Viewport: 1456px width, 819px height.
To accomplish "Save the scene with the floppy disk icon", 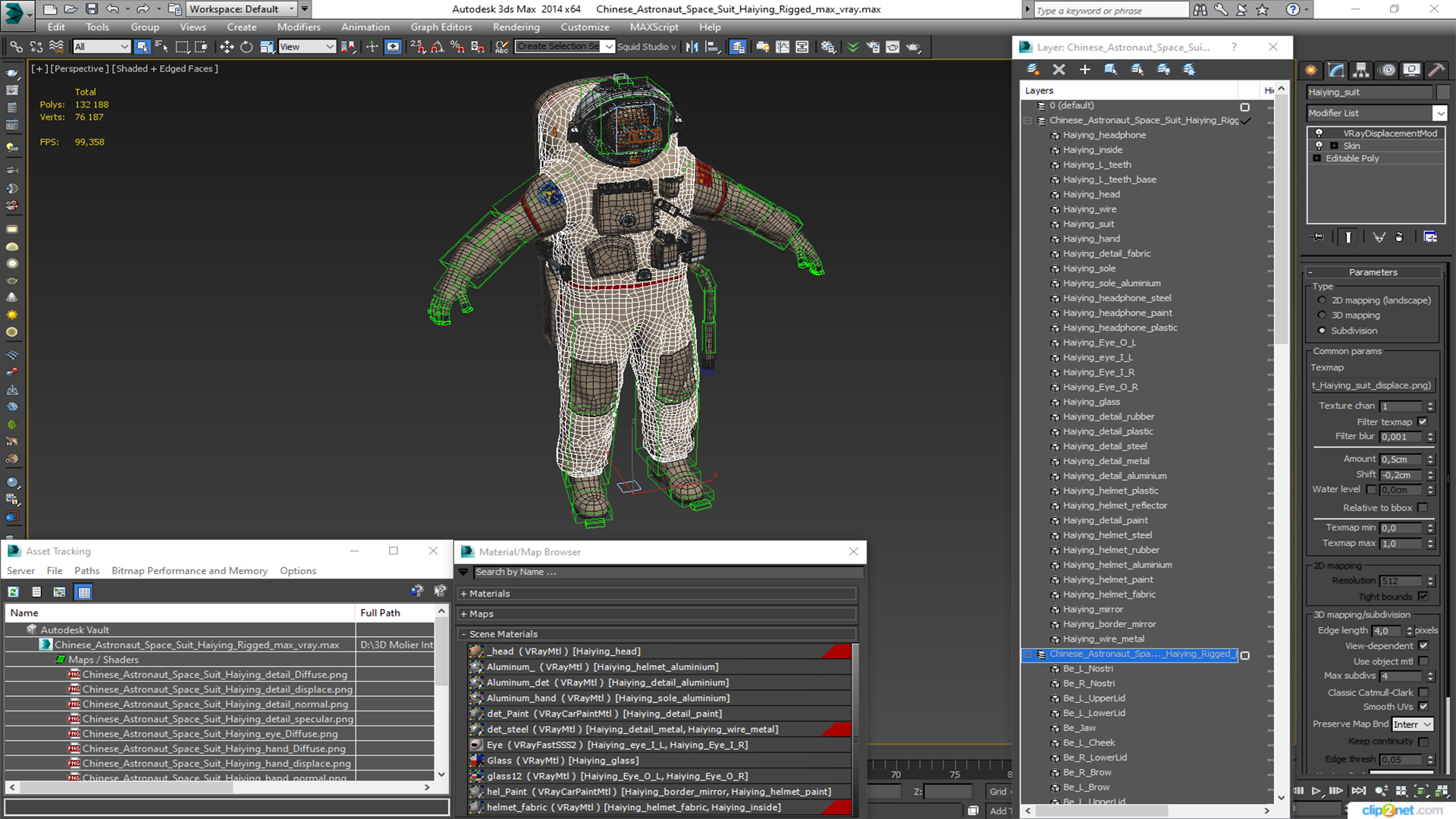I will point(91,9).
